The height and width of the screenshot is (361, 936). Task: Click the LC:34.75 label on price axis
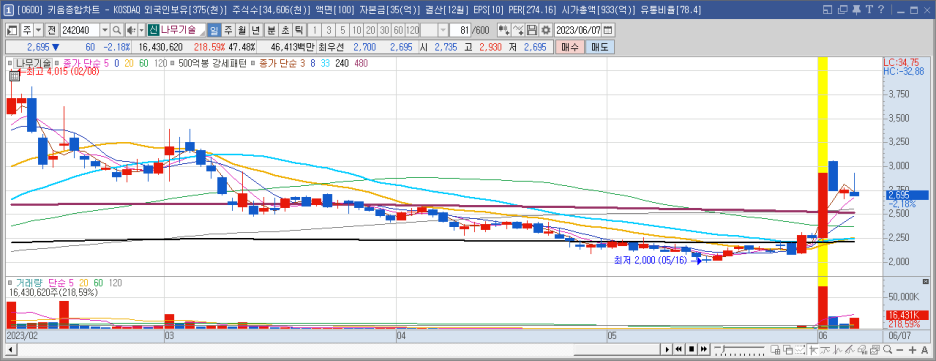(x=901, y=62)
